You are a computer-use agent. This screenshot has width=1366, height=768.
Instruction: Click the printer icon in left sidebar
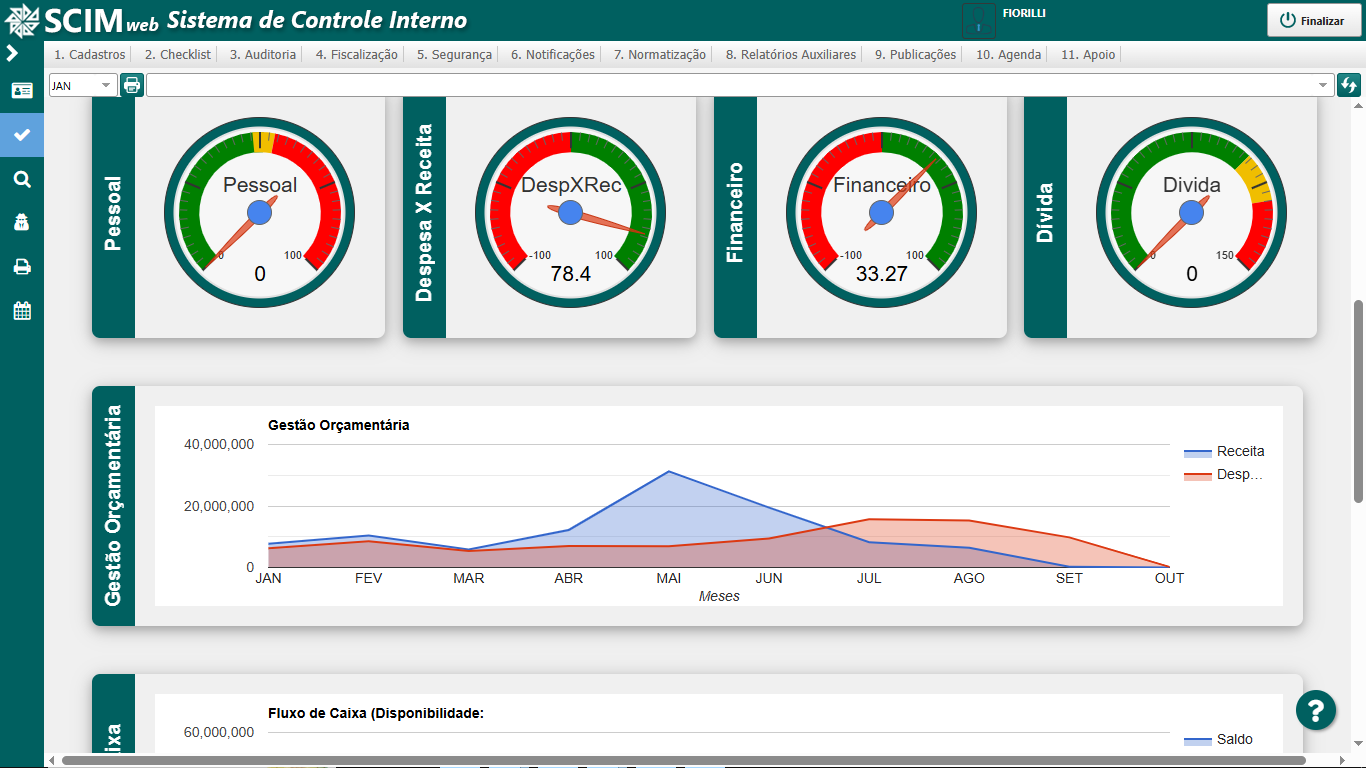[x=22, y=266]
